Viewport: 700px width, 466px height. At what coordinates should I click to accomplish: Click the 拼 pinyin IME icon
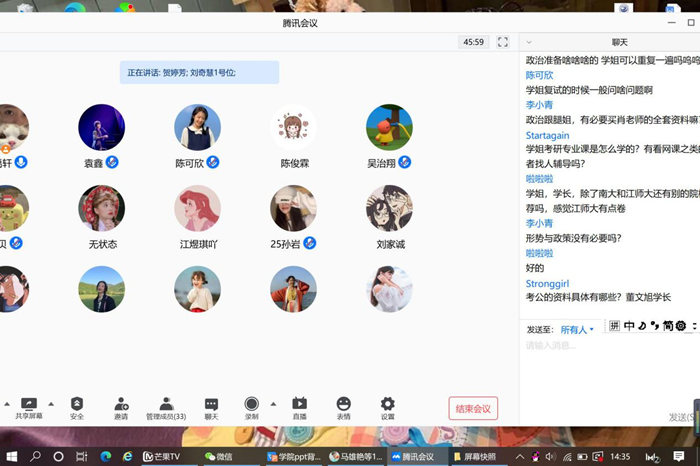coord(614,326)
